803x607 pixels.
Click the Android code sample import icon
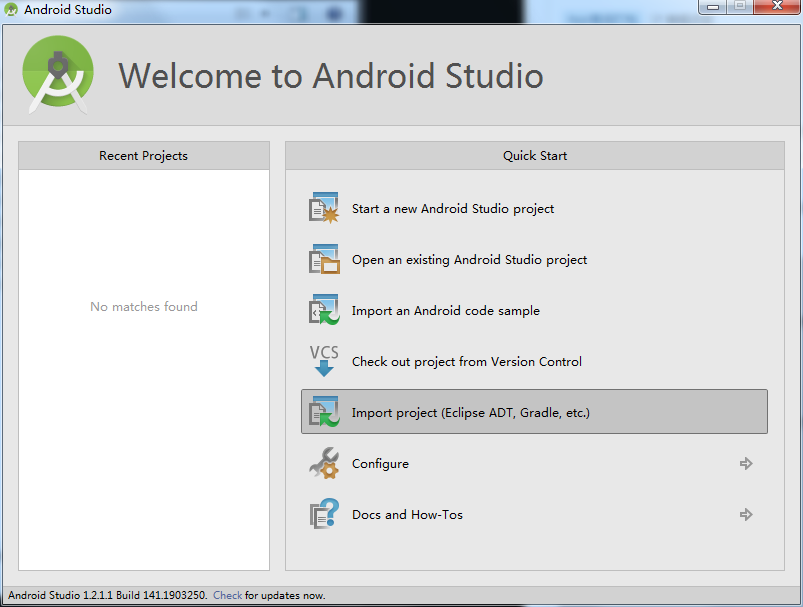click(324, 310)
